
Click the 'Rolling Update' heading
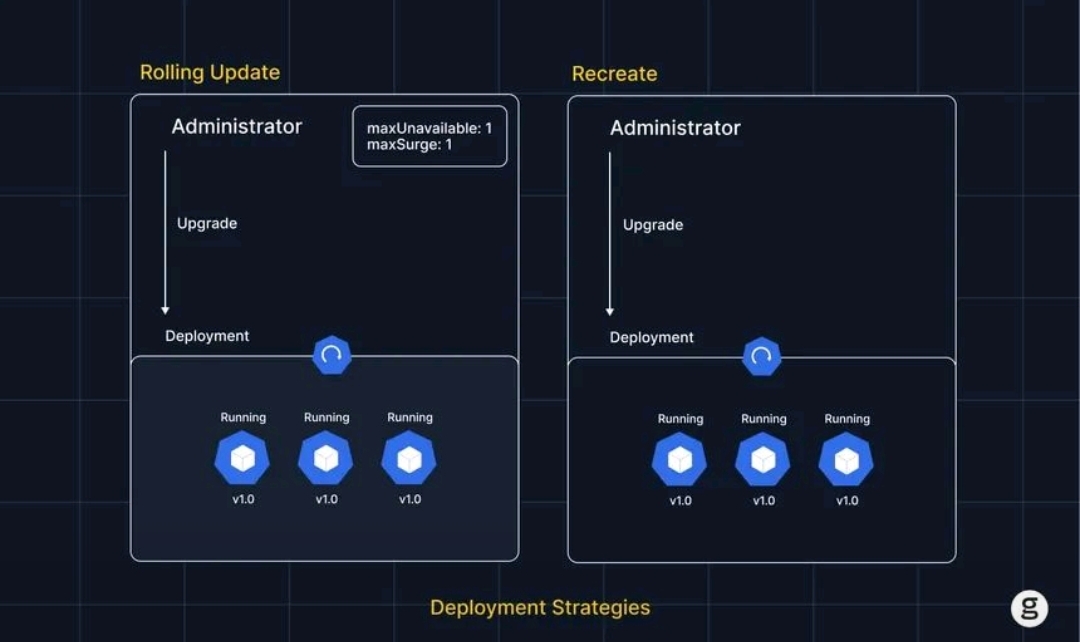(210, 73)
